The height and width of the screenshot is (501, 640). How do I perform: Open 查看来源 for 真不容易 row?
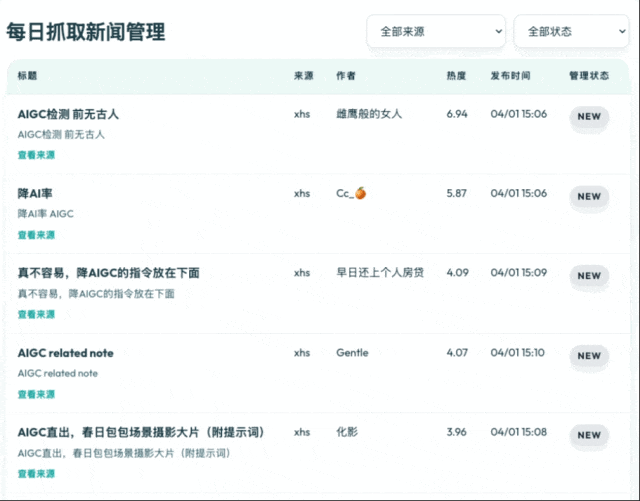coord(36,314)
